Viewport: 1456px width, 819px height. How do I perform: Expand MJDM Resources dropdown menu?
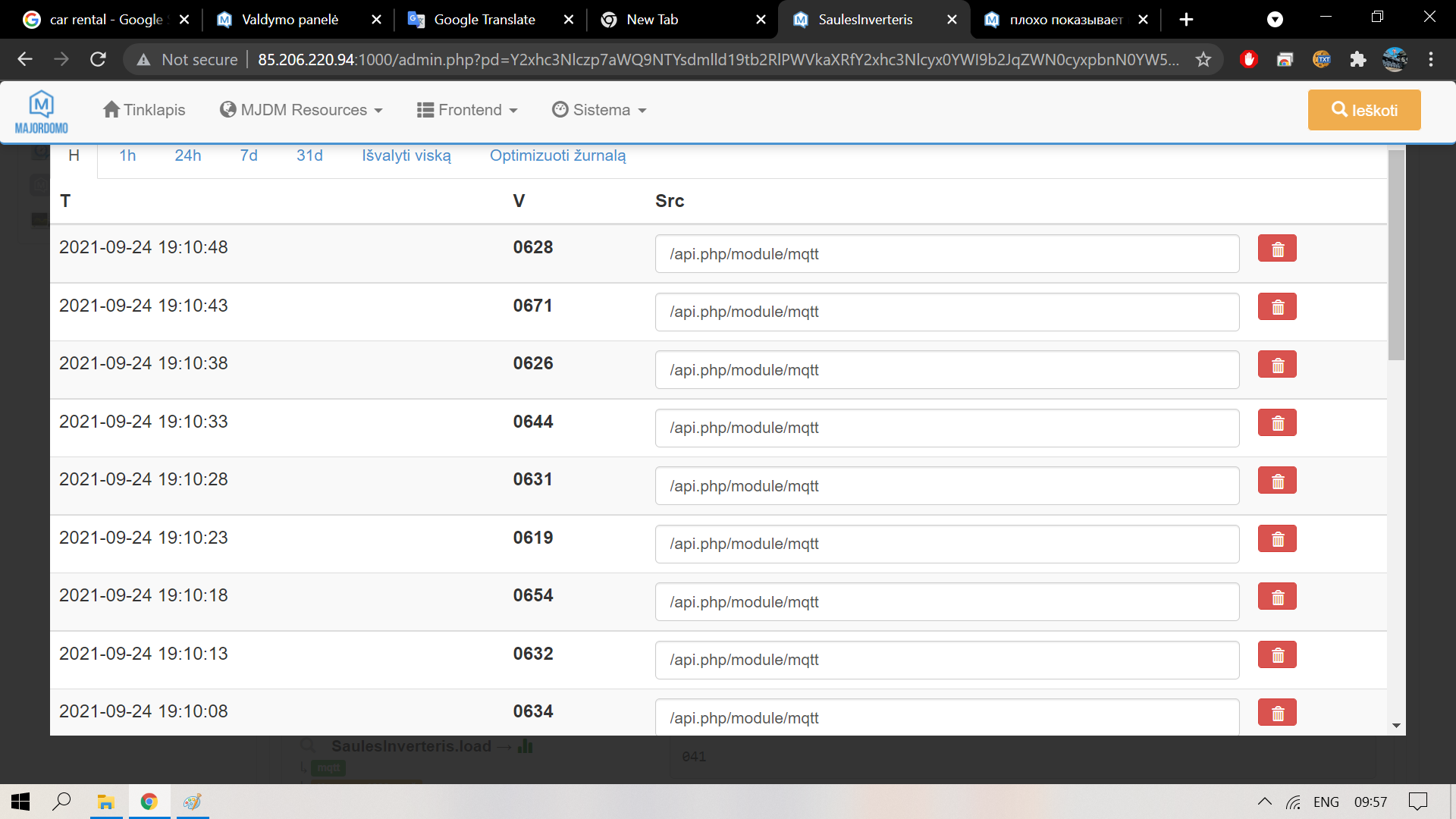tap(301, 110)
